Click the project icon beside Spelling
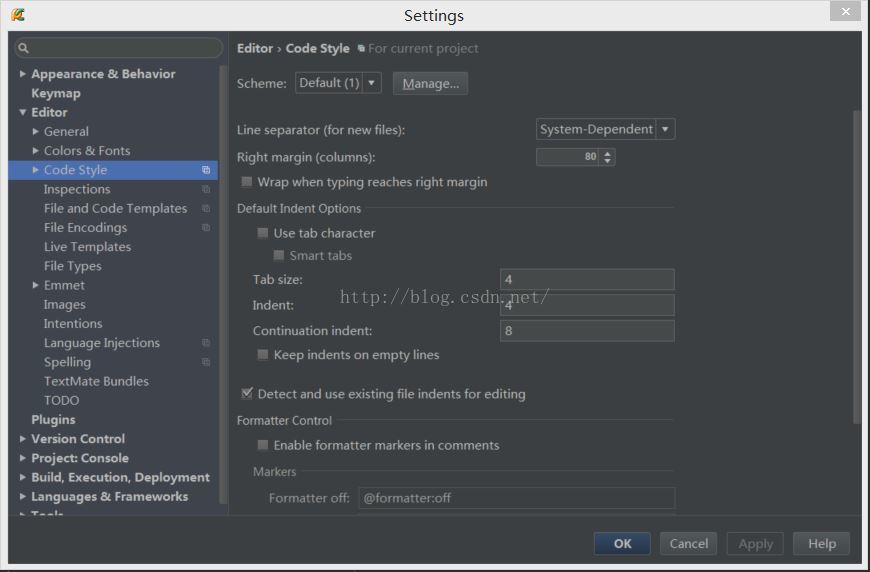Image resolution: width=870 pixels, height=572 pixels. click(206, 362)
